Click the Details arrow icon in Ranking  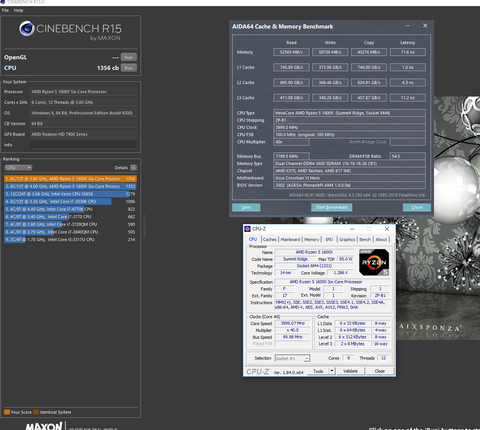pyautogui.click(x=133, y=168)
